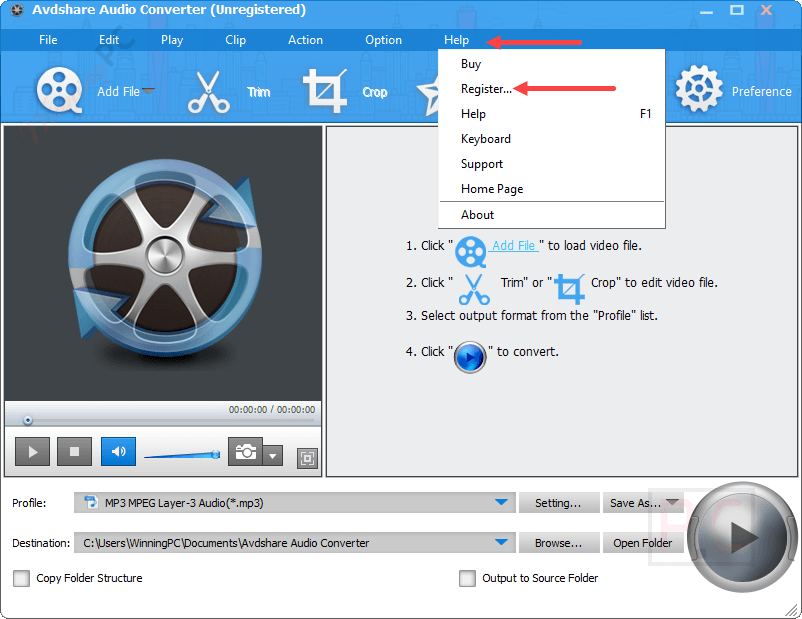The height and width of the screenshot is (619, 802).
Task: Click the Preference label in the toolbar
Action: 761,92
